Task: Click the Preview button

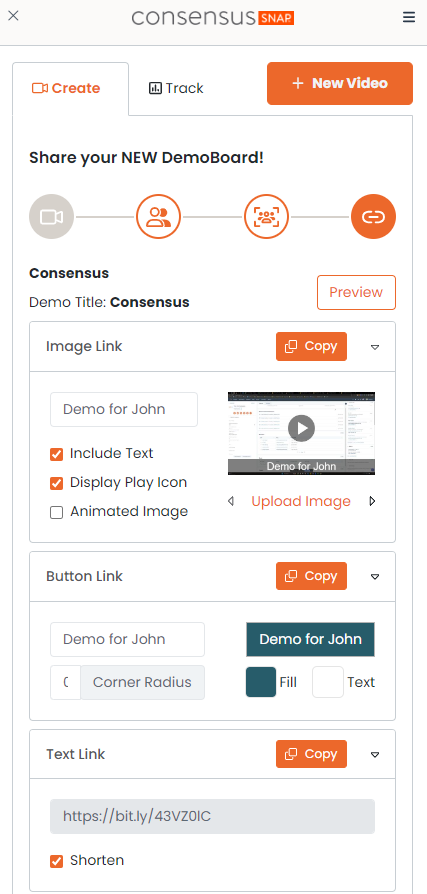Action: click(x=356, y=292)
